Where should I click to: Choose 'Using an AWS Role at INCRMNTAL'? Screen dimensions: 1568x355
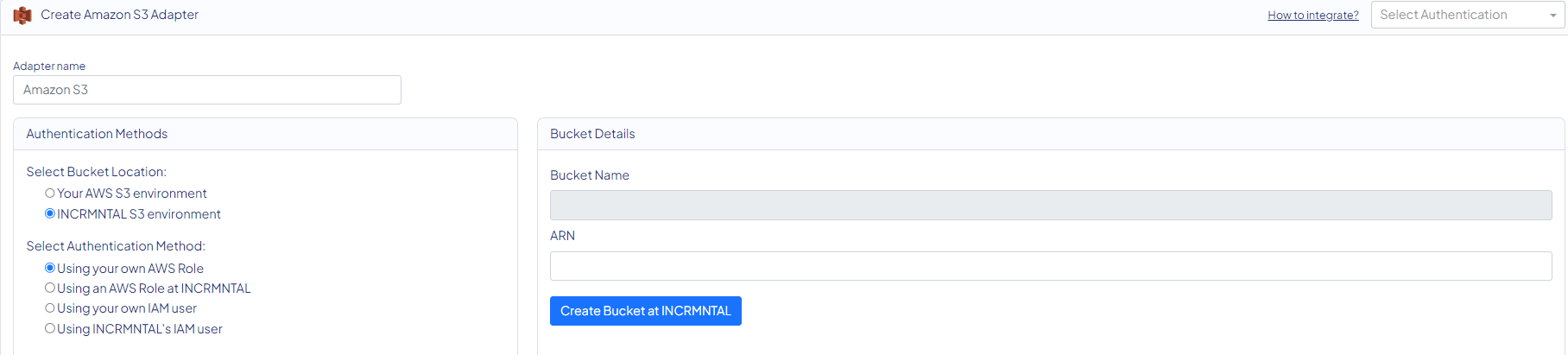(50, 288)
